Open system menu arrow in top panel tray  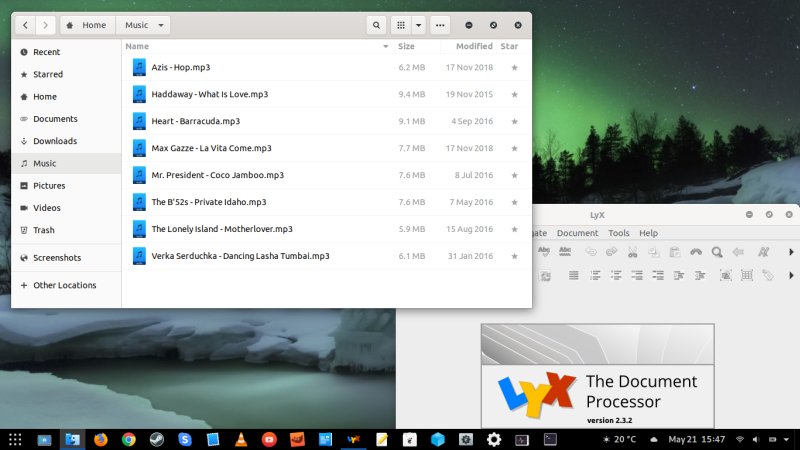pos(786,439)
